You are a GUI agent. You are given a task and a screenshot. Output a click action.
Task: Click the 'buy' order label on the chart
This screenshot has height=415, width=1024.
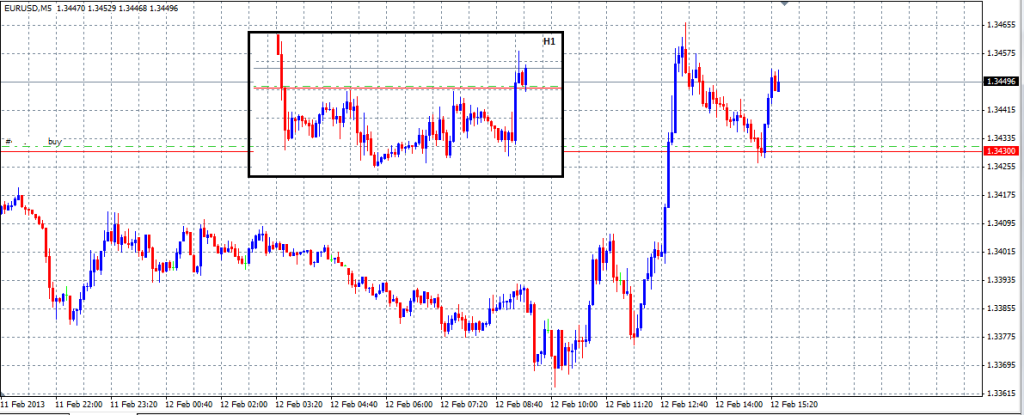[x=55, y=142]
